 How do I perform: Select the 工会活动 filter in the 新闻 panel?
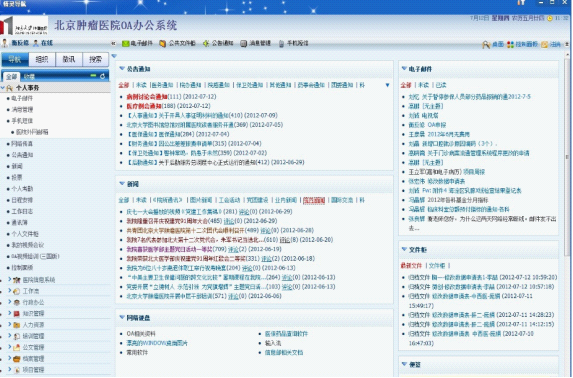(229, 200)
